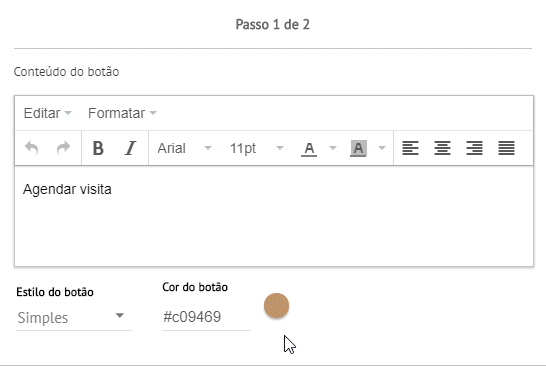Redo the last action
This screenshot has width=546, height=384.
(x=63, y=148)
